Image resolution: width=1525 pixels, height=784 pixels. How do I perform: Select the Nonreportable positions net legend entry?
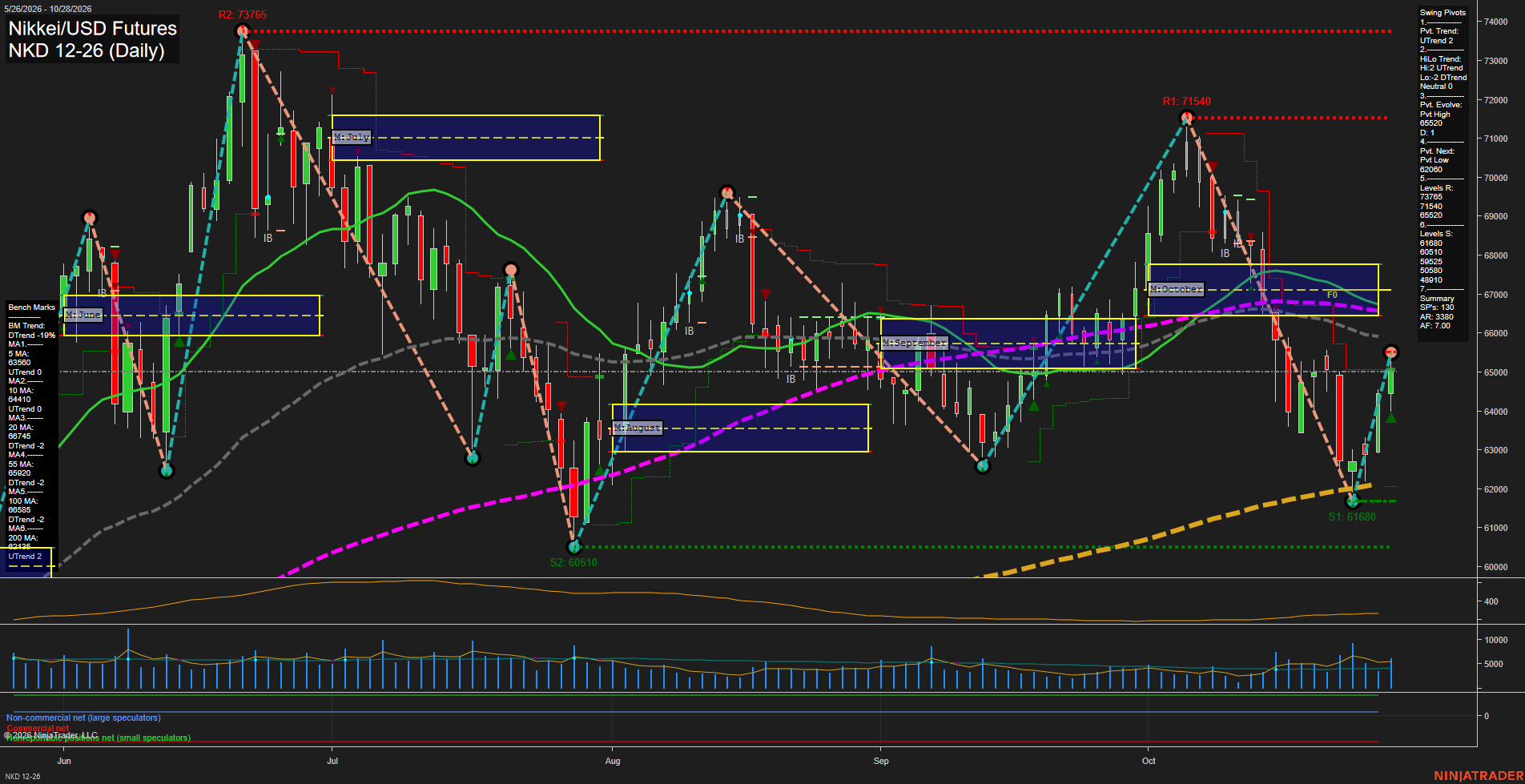point(98,738)
